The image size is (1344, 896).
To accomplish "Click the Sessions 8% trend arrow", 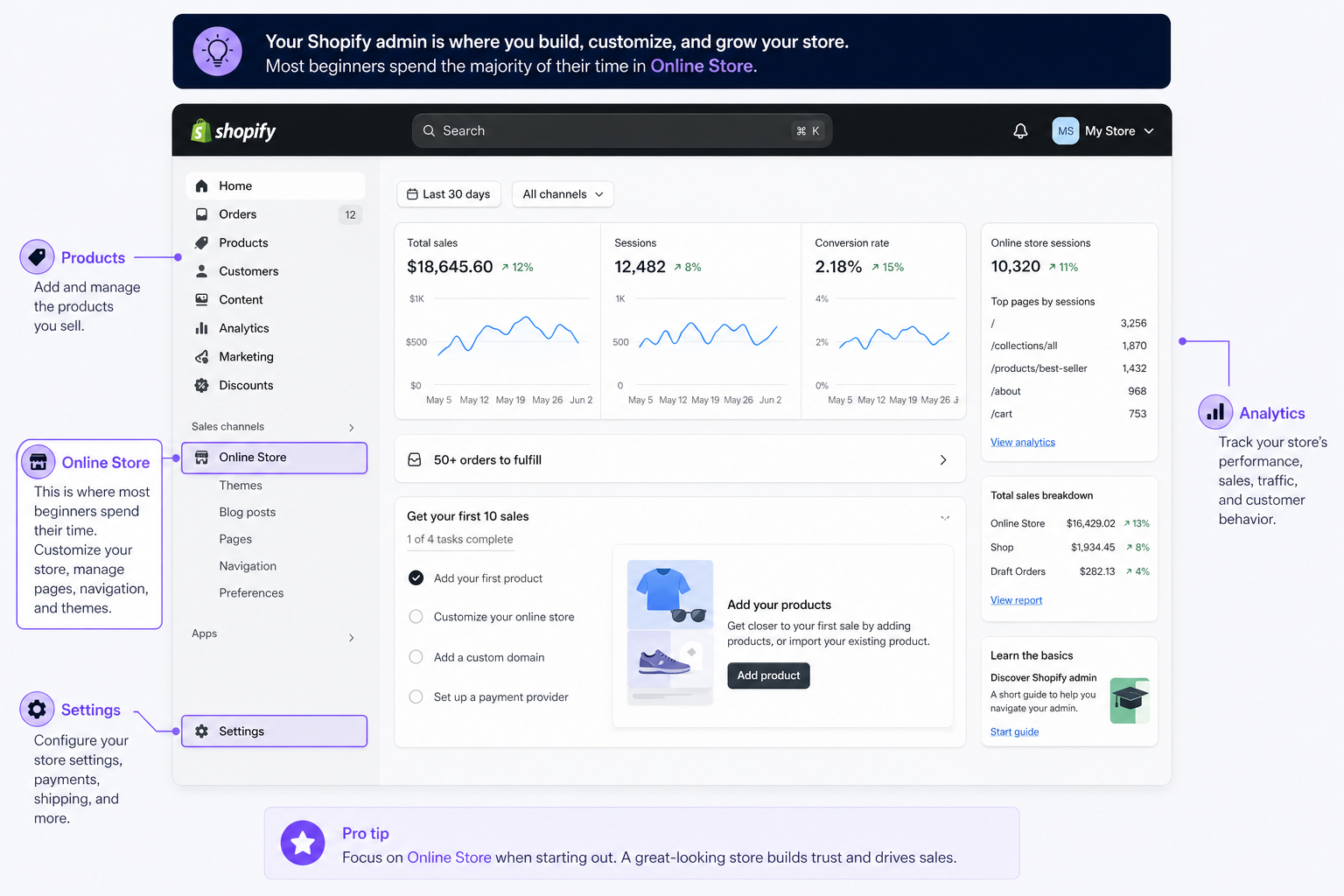I will [677, 268].
